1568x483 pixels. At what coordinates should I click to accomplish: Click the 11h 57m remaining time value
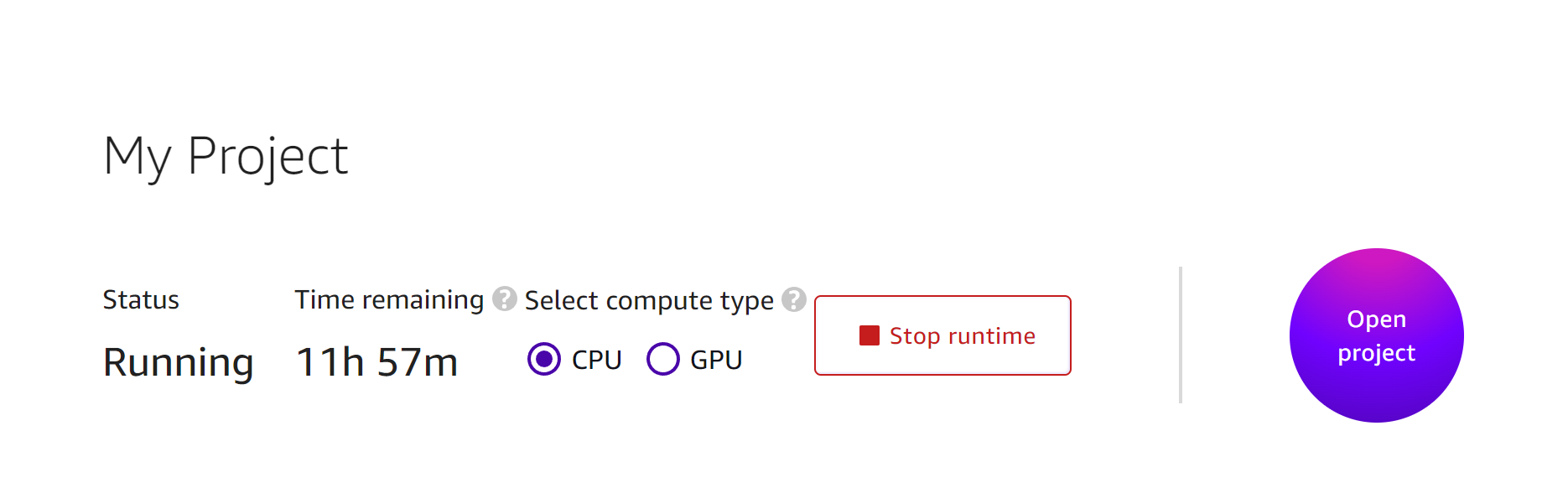(377, 362)
